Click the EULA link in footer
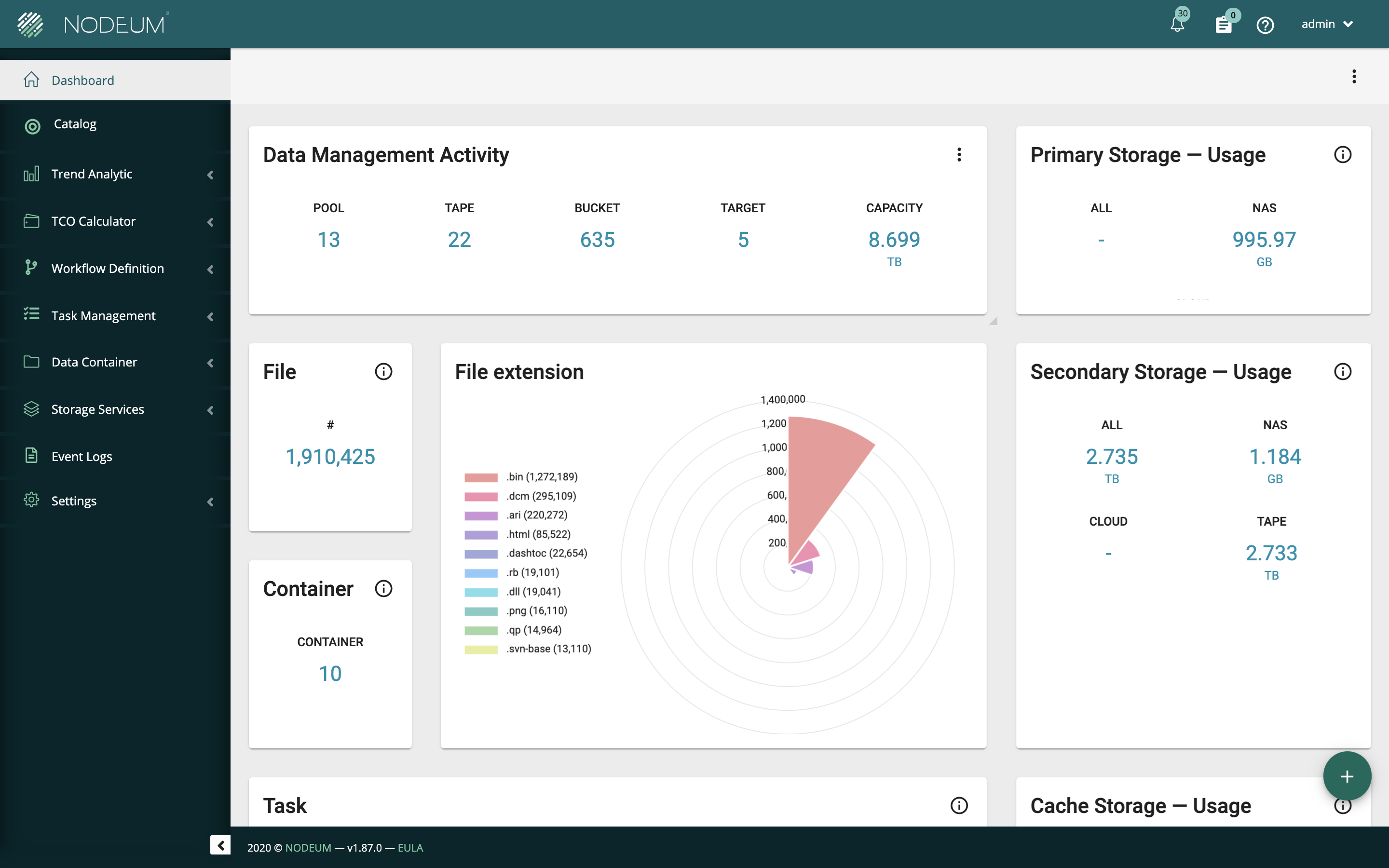The height and width of the screenshot is (868, 1389). click(x=410, y=847)
